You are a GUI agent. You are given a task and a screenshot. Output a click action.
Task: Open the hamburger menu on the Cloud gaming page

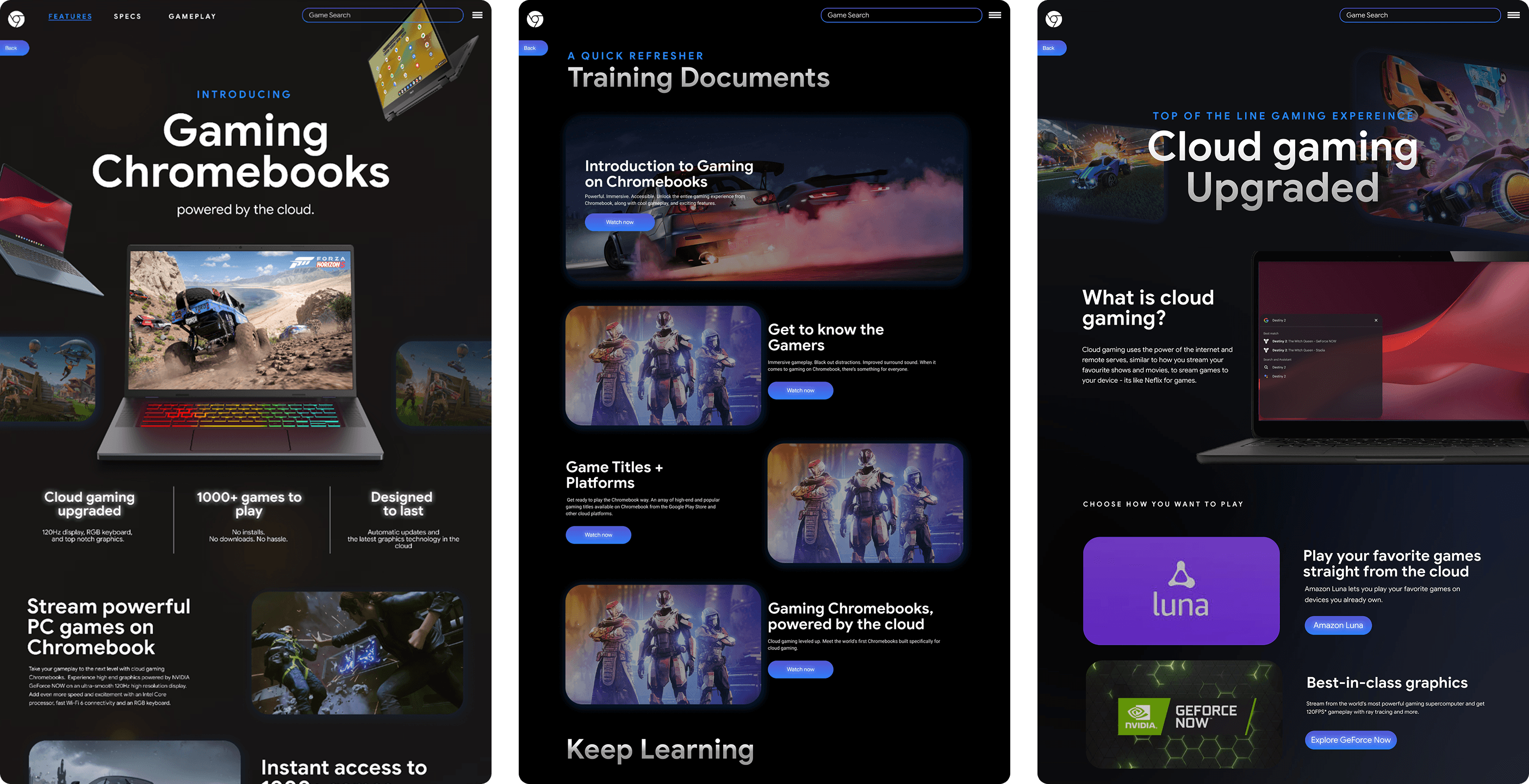1513,15
